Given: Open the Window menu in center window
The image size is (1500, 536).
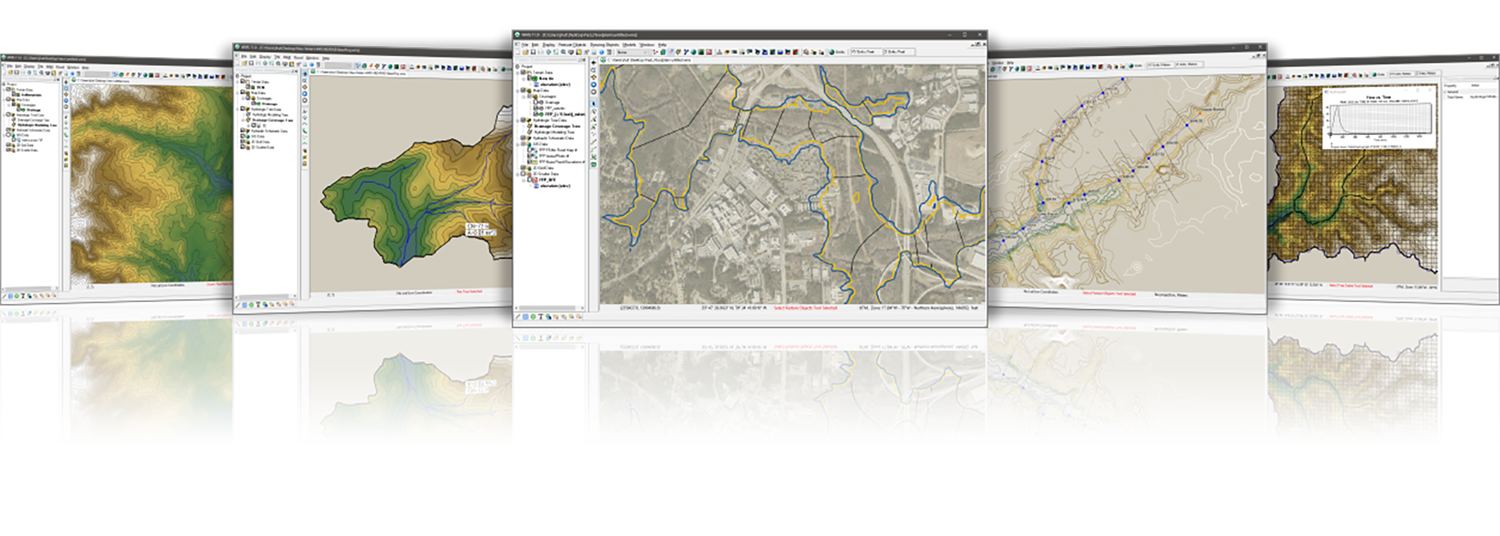Looking at the screenshot, I should (x=647, y=45).
